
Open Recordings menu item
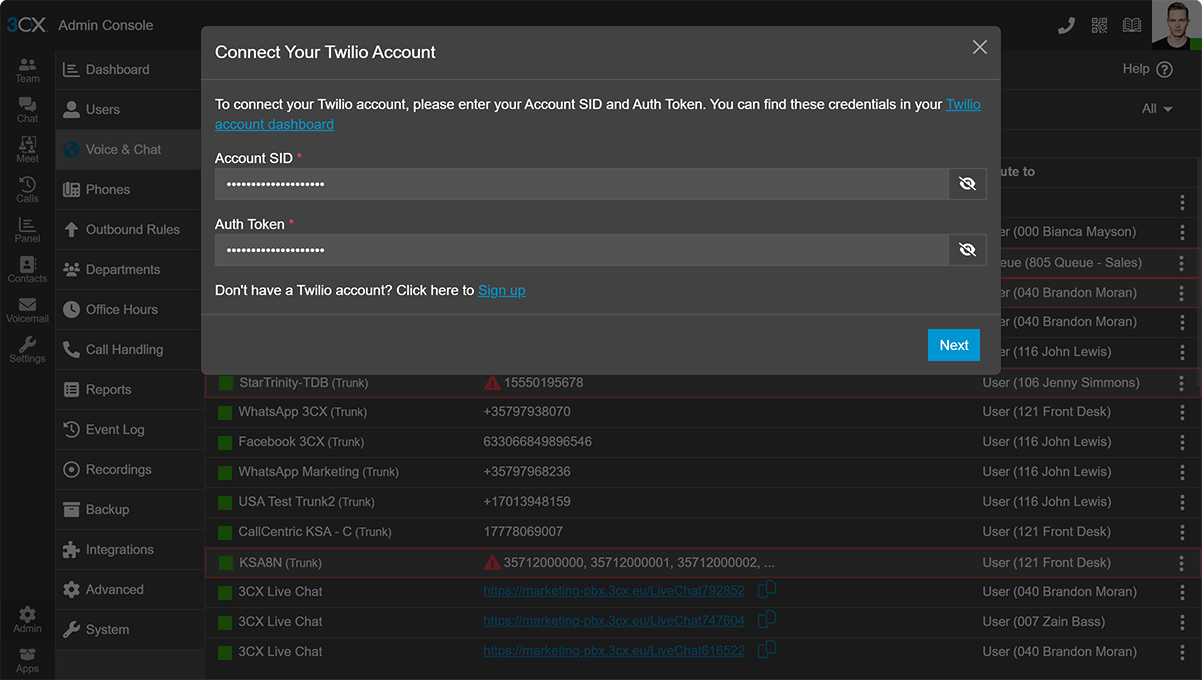[129, 470]
